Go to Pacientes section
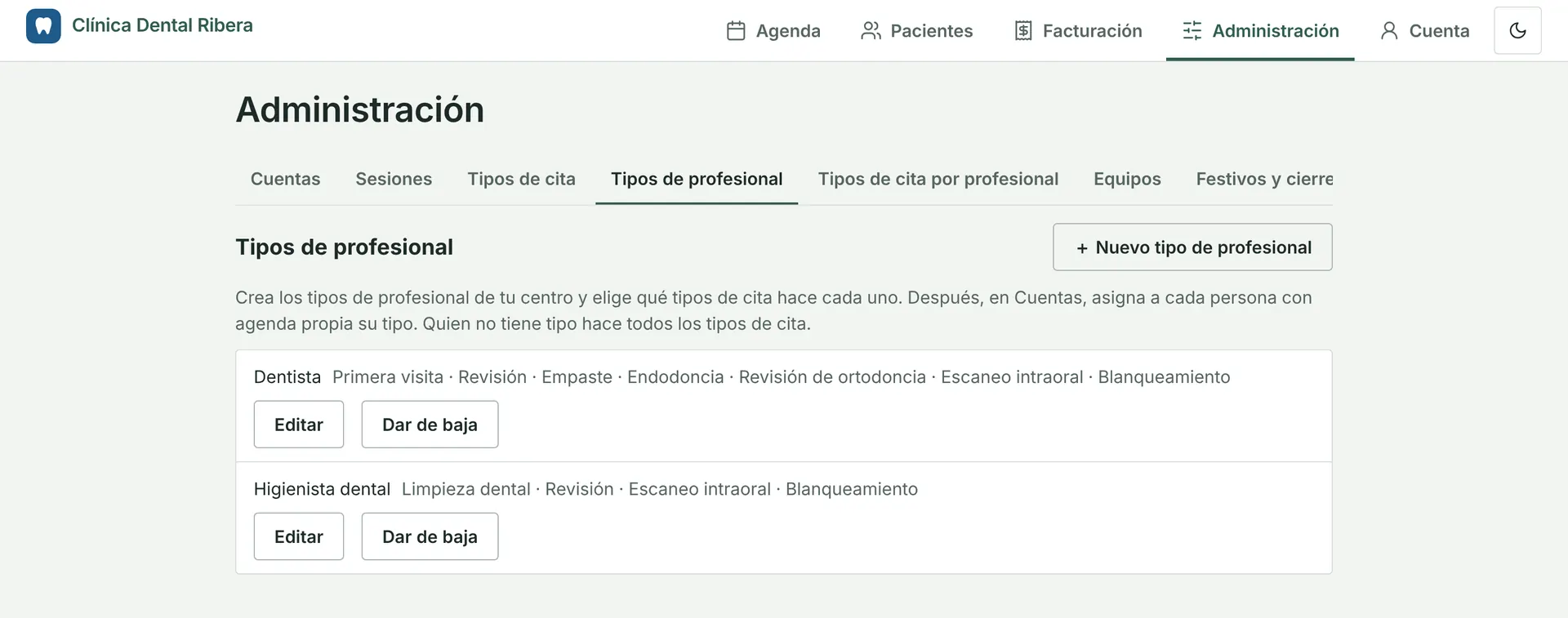This screenshot has width=1568, height=618. (917, 31)
